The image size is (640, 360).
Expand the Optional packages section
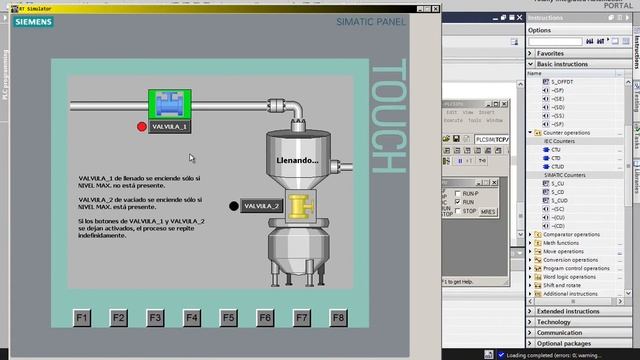[x=530, y=344]
